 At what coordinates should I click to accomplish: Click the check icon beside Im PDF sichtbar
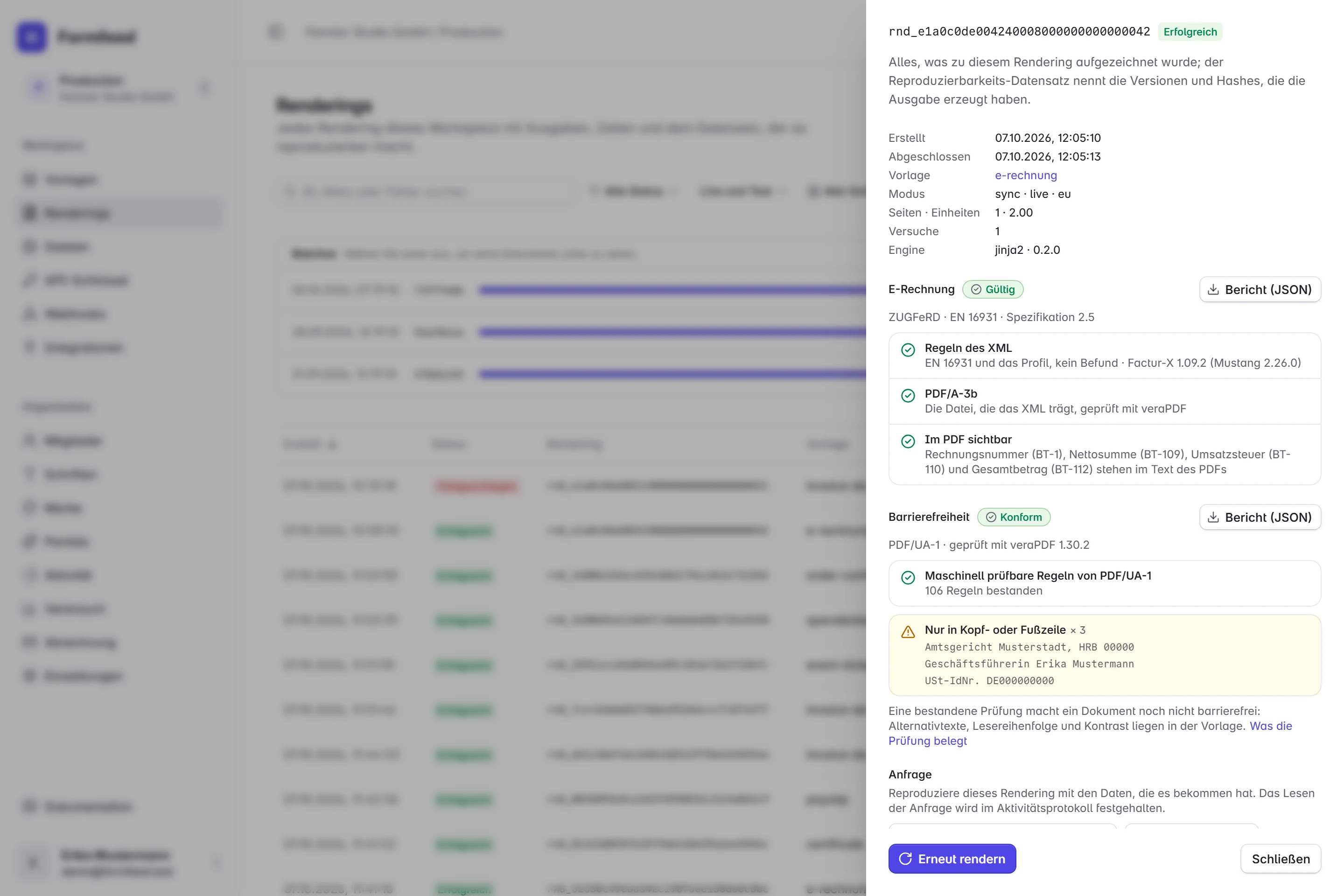click(x=908, y=441)
